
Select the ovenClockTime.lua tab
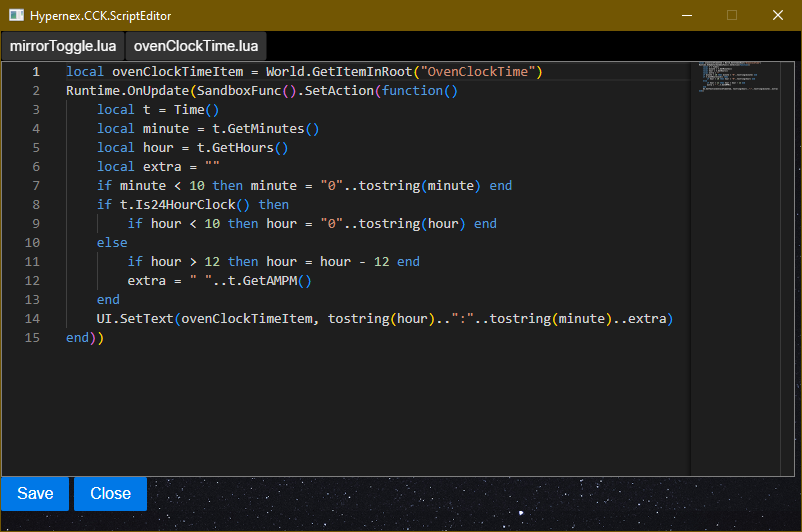tap(196, 46)
